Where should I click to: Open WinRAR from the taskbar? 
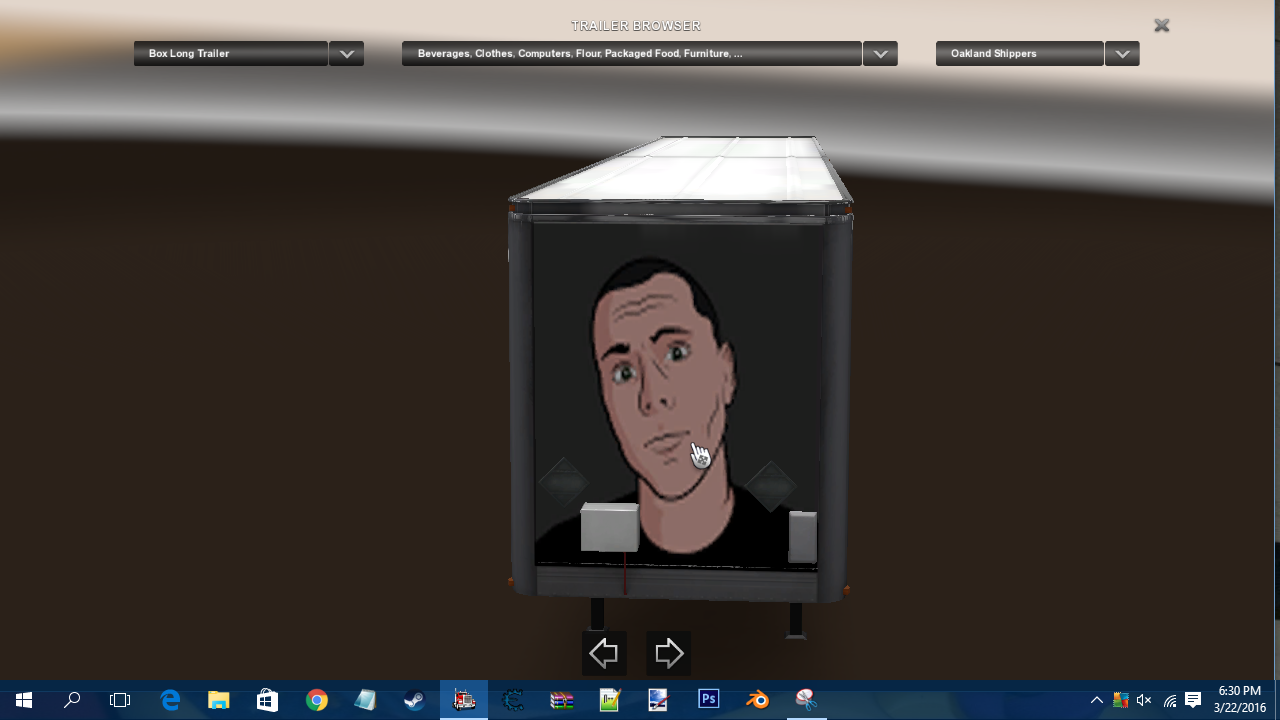[x=562, y=700]
